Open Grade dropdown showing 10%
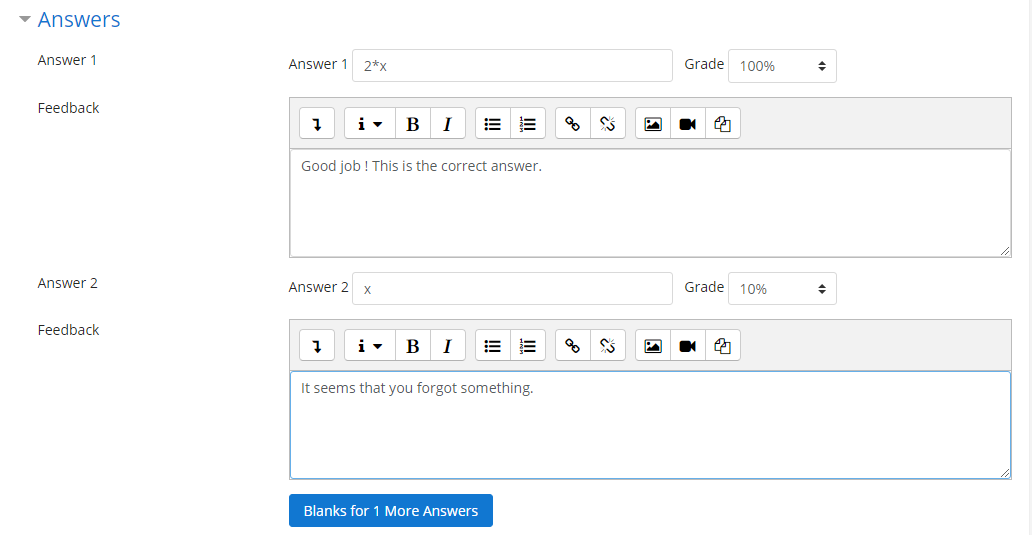The width and height of the screenshot is (1032, 535). (782, 288)
